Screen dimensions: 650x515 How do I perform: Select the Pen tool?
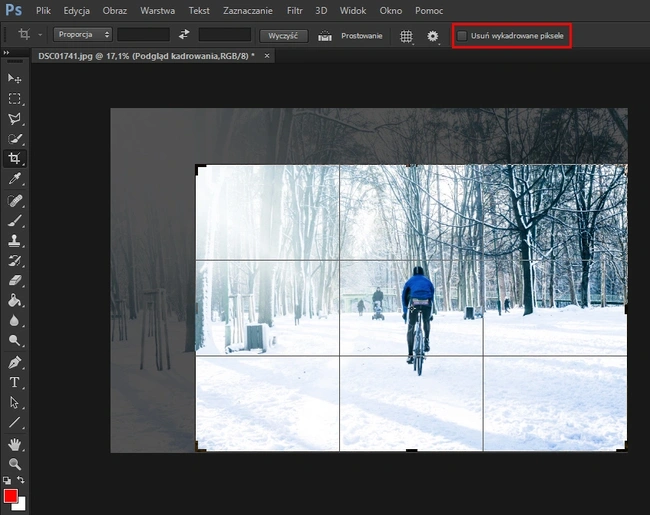(14, 362)
